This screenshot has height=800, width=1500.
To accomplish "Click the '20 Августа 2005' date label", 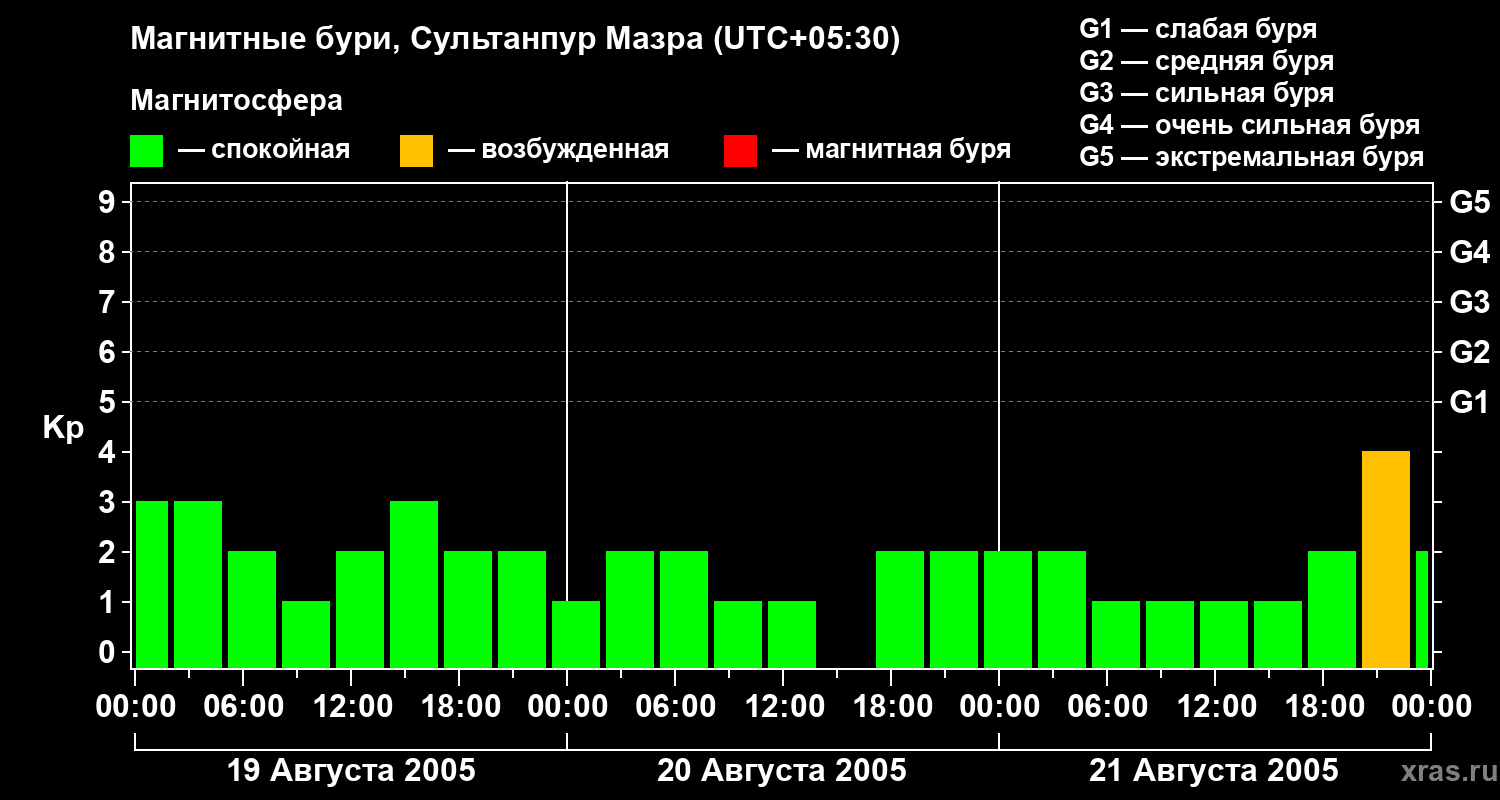I will (x=782, y=771).
